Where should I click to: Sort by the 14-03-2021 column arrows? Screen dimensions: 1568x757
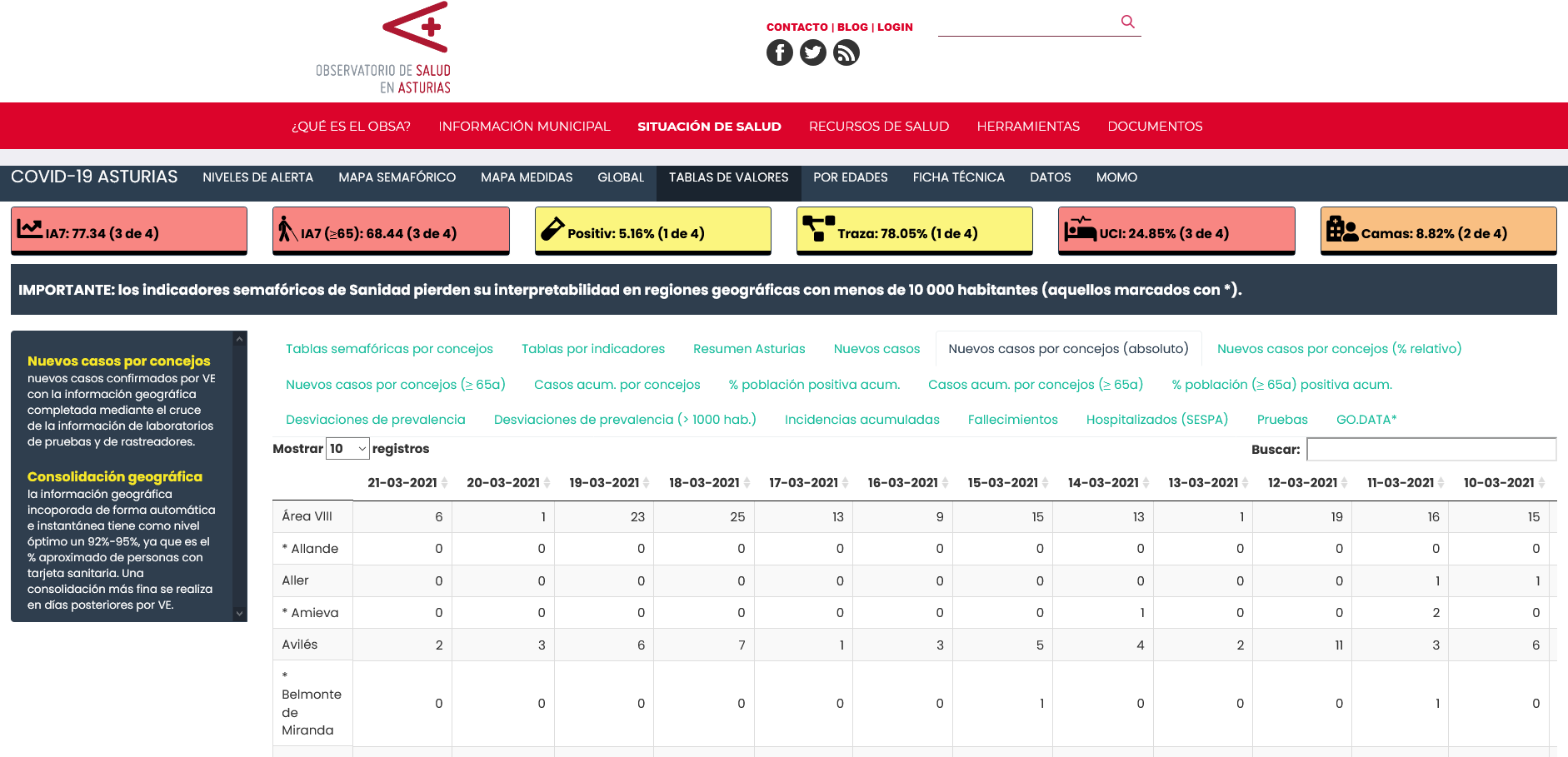(x=1146, y=483)
